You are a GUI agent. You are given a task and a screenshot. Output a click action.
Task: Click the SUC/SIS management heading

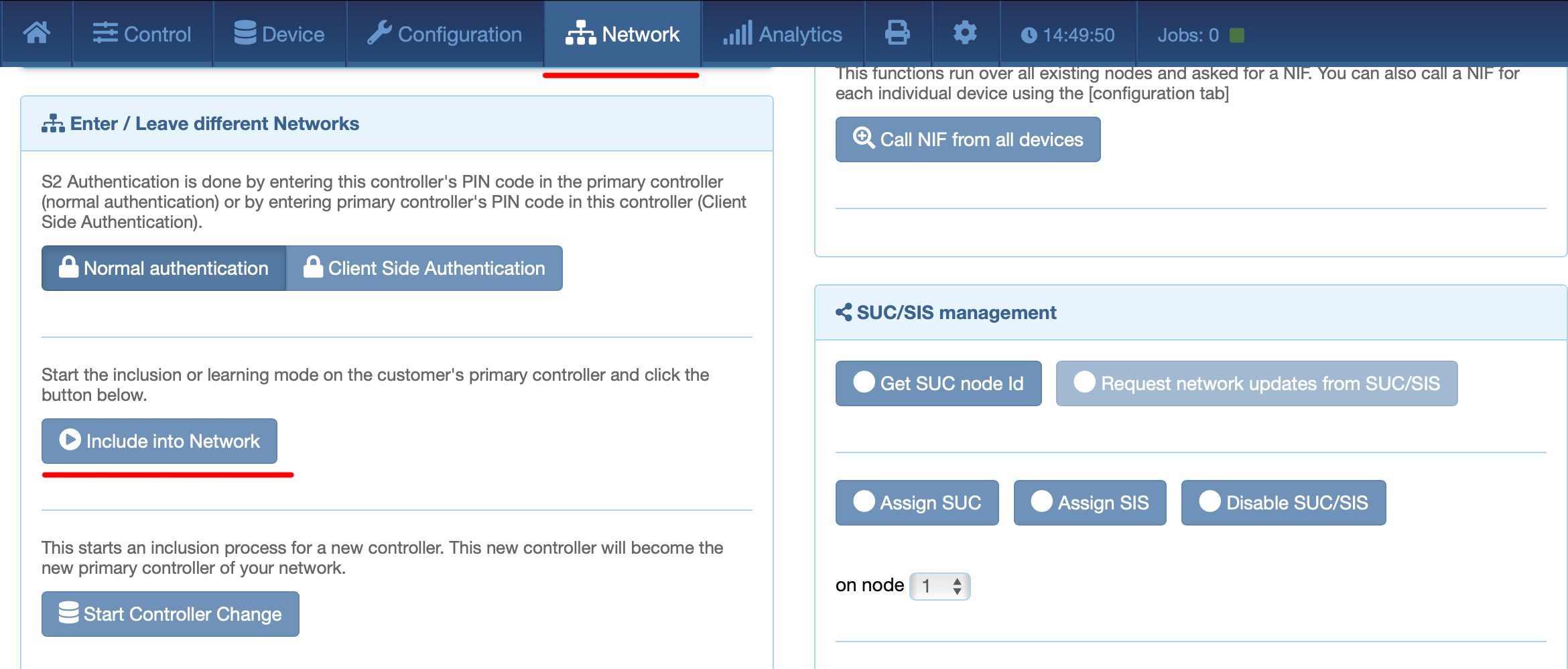[x=956, y=313]
